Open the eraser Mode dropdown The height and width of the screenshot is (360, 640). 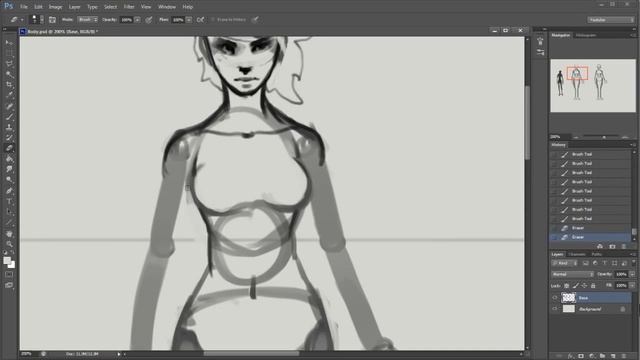click(x=88, y=20)
